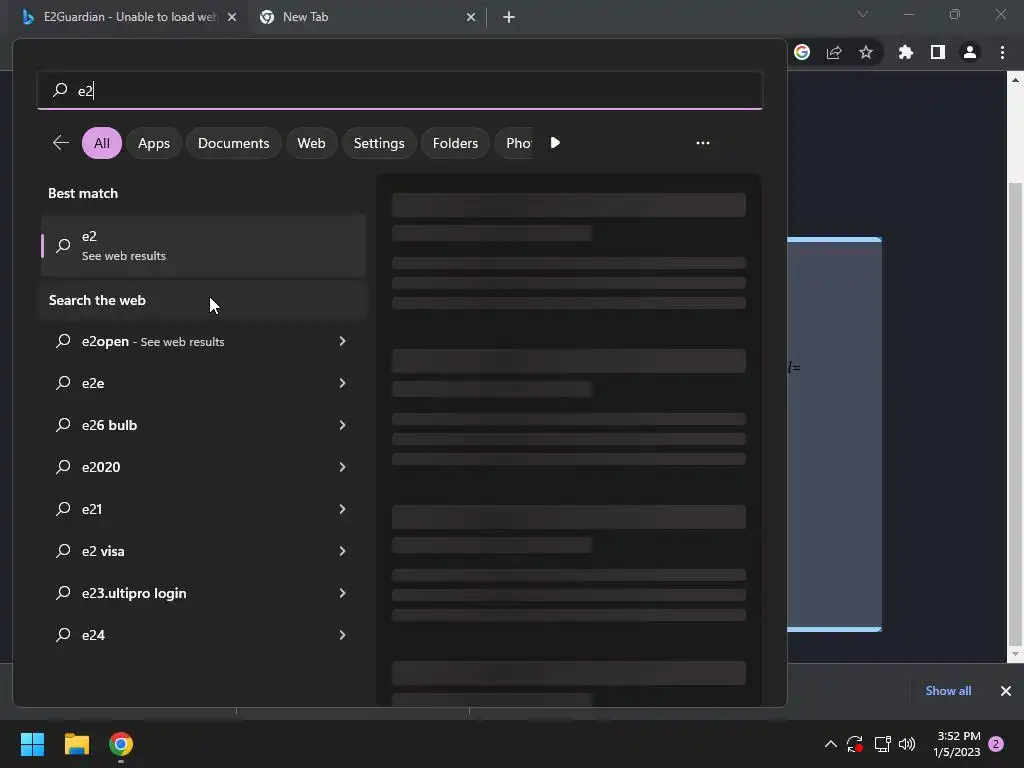Select the Documents search filter
Screen dimensions: 1024x768
(x=233, y=143)
